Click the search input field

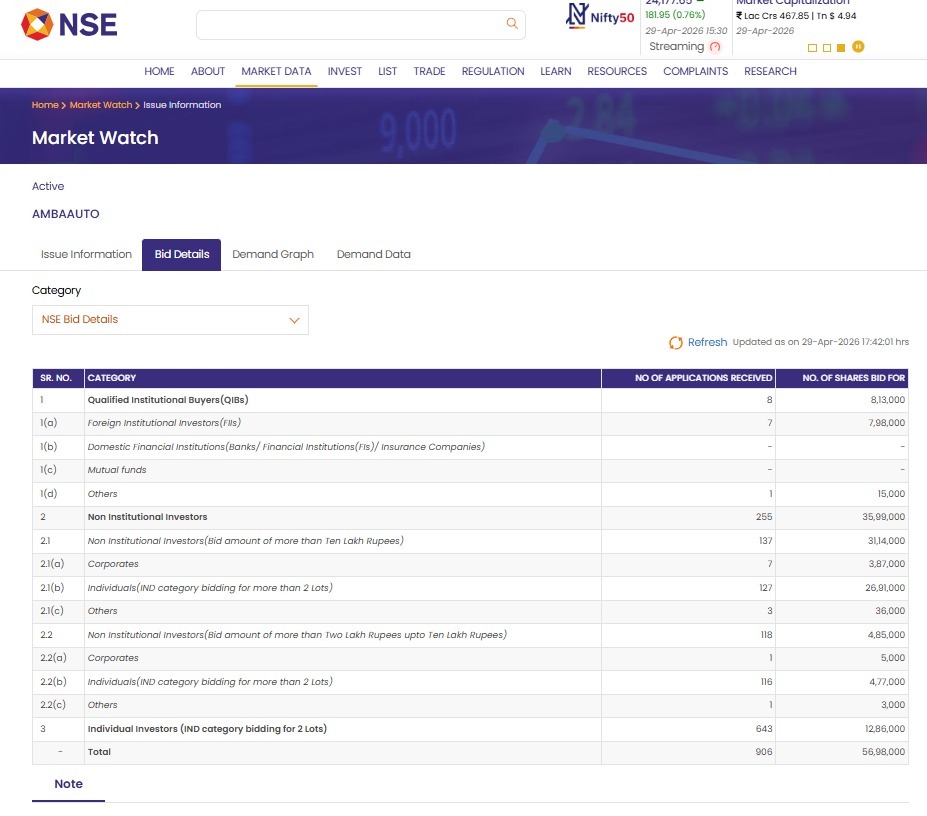[361, 24]
